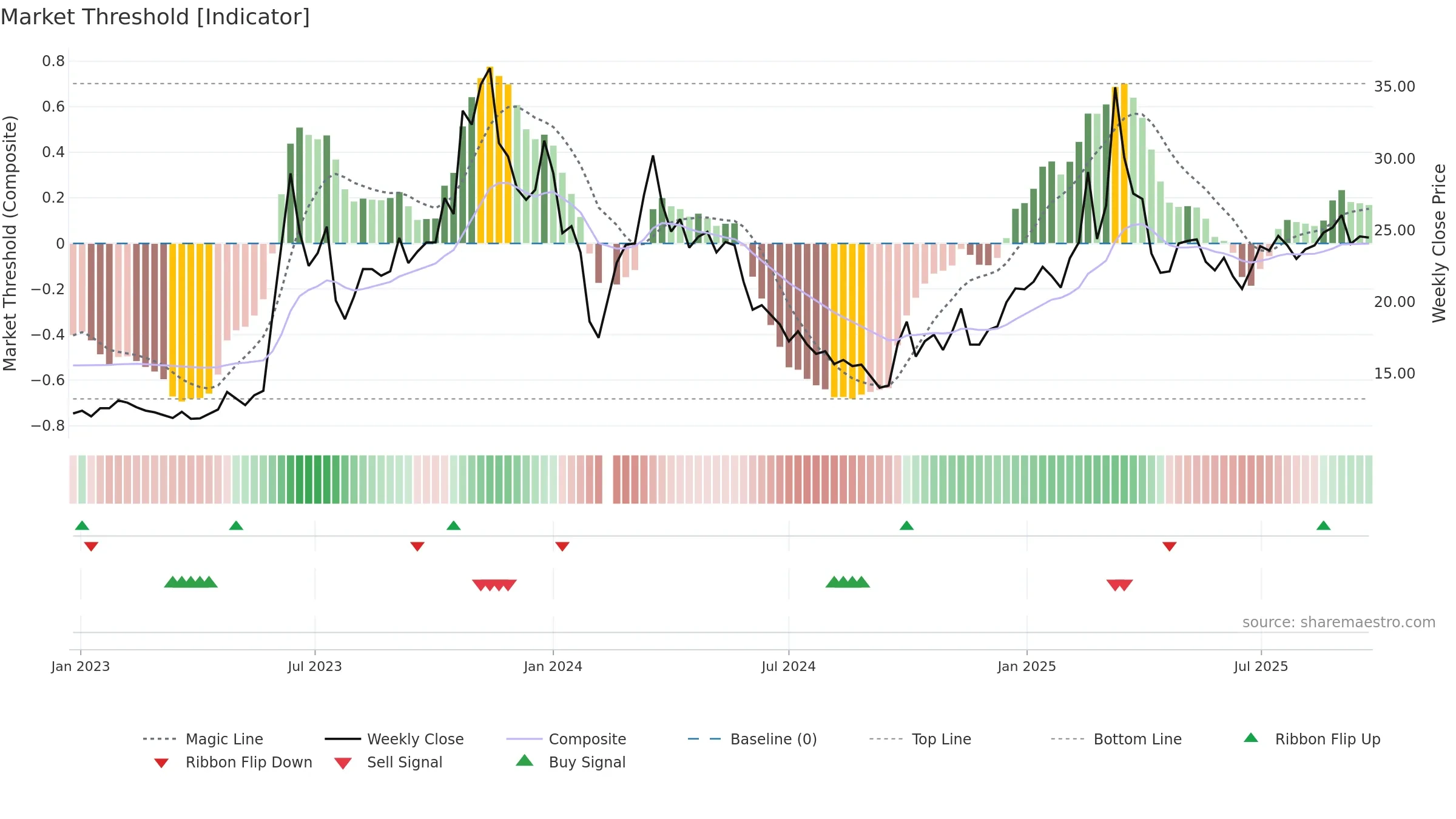The height and width of the screenshot is (819, 1456).
Task: Click the red Ribbon Flip Down legend triangle
Action: click(161, 763)
